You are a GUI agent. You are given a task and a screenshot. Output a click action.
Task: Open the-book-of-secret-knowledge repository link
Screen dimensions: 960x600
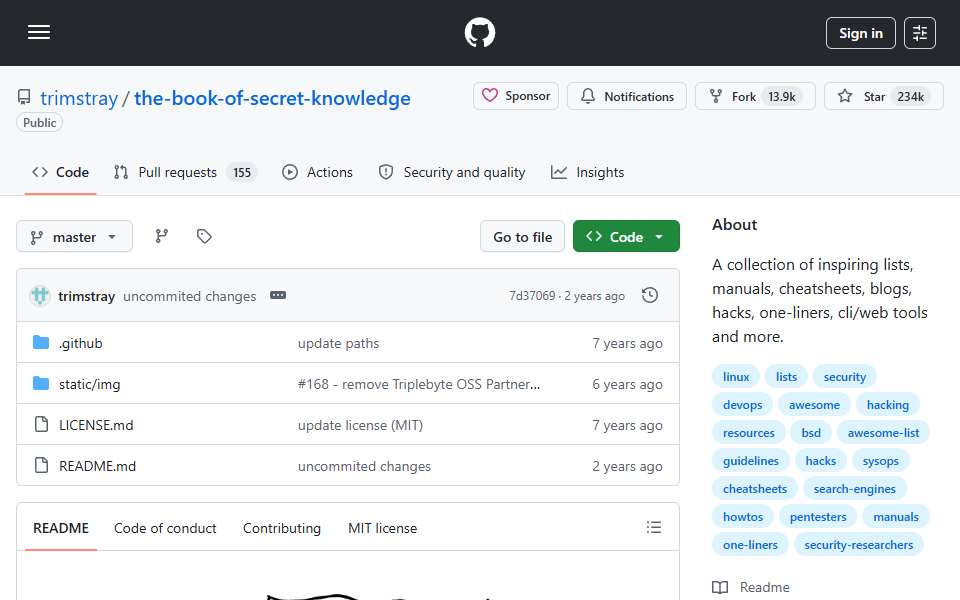point(272,98)
